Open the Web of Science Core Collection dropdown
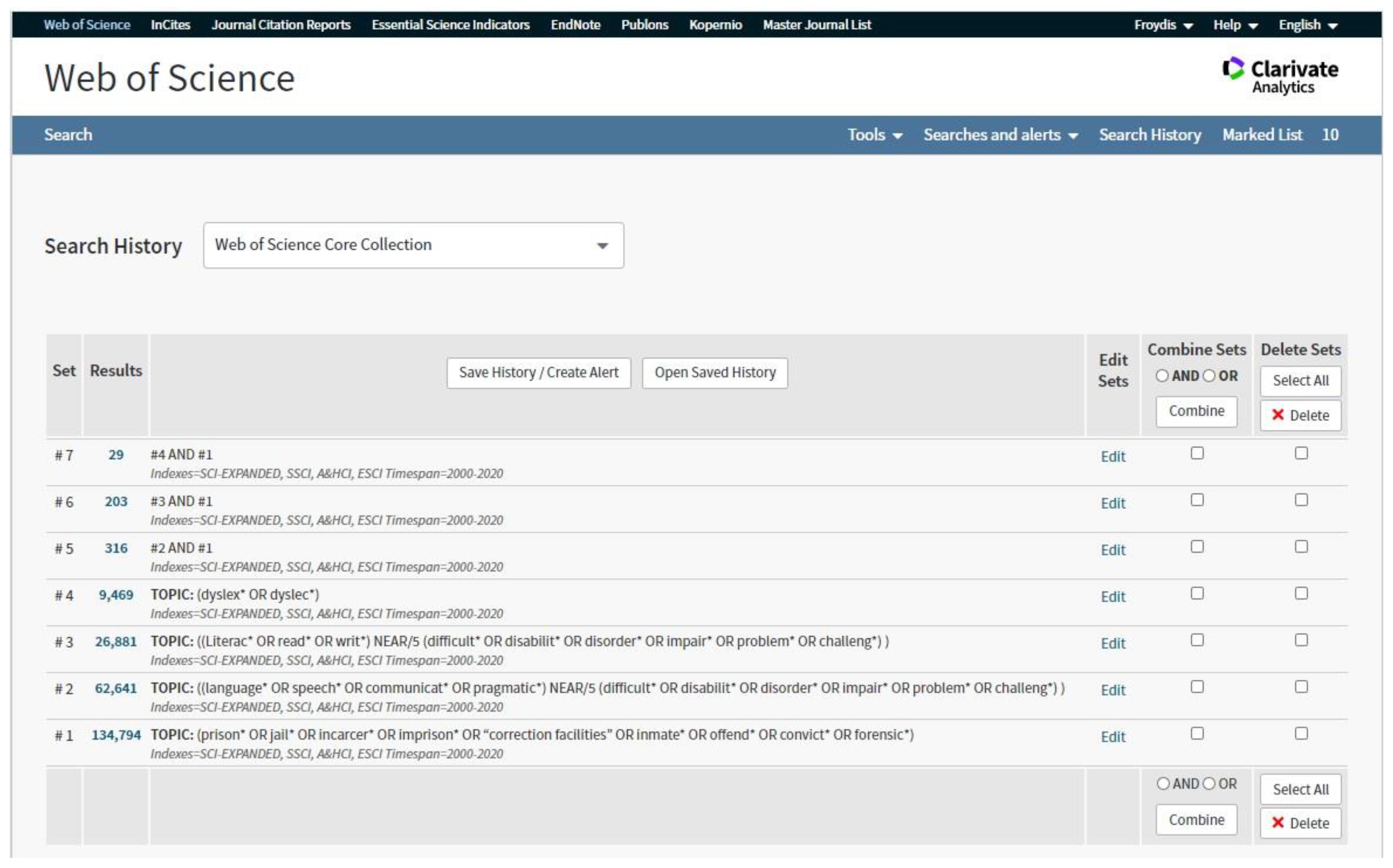This screenshot has width=1393, height=868. [413, 245]
